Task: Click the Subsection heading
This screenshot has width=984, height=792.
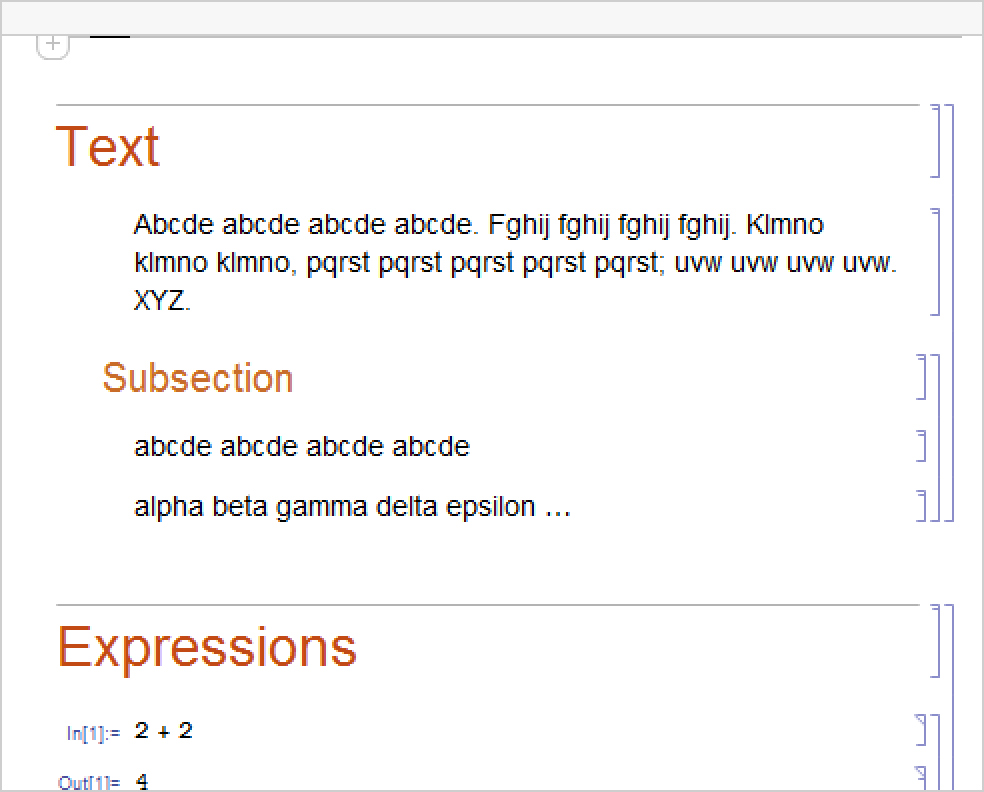Action: click(x=198, y=378)
